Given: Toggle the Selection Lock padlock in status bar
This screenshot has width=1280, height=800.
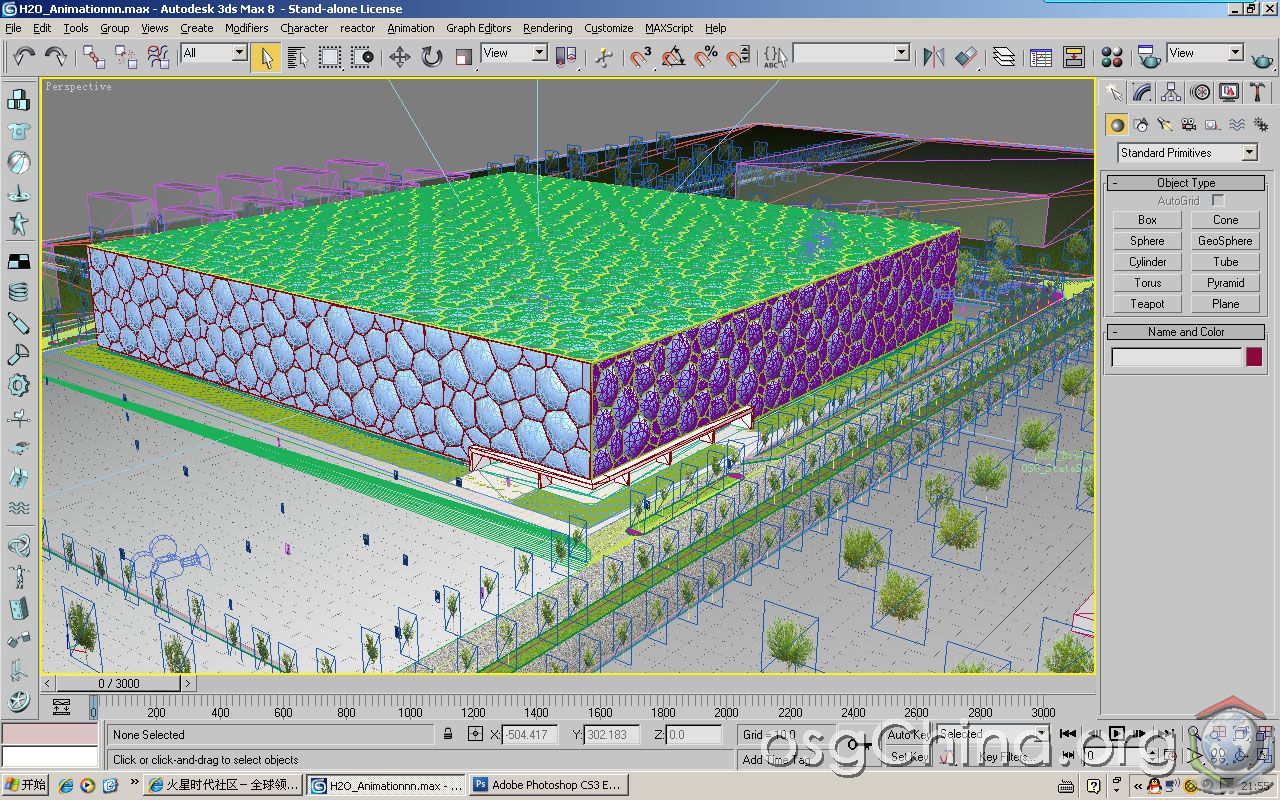Looking at the screenshot, I should 449,734.
